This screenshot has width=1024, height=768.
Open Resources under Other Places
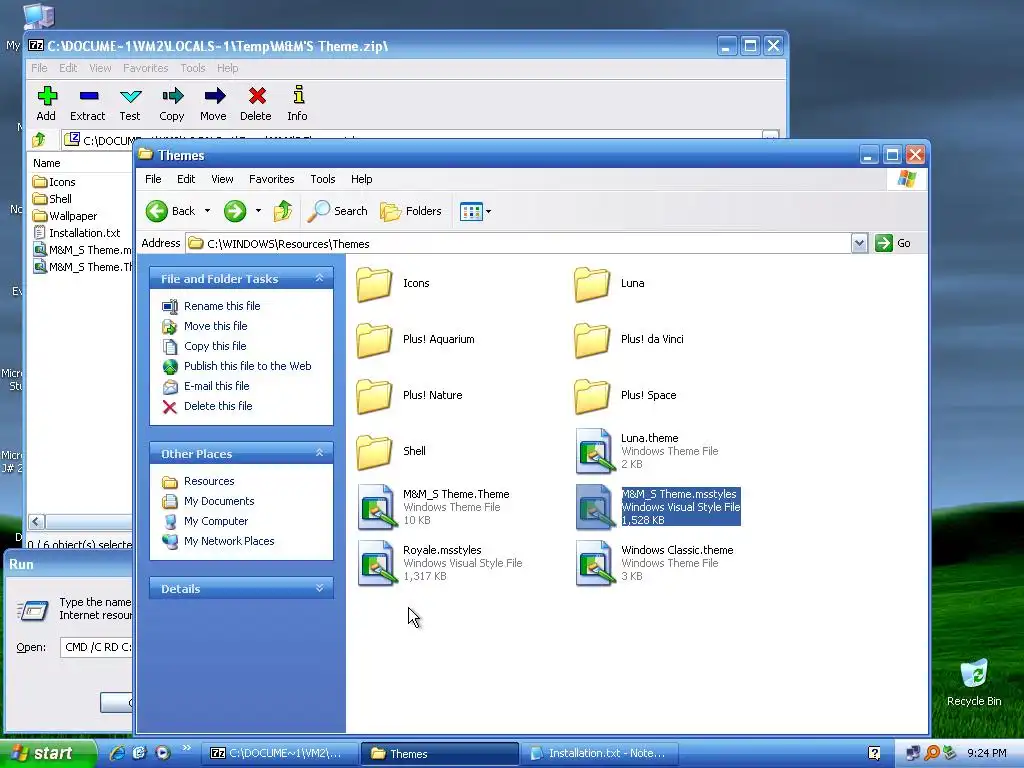click(209, 481)
